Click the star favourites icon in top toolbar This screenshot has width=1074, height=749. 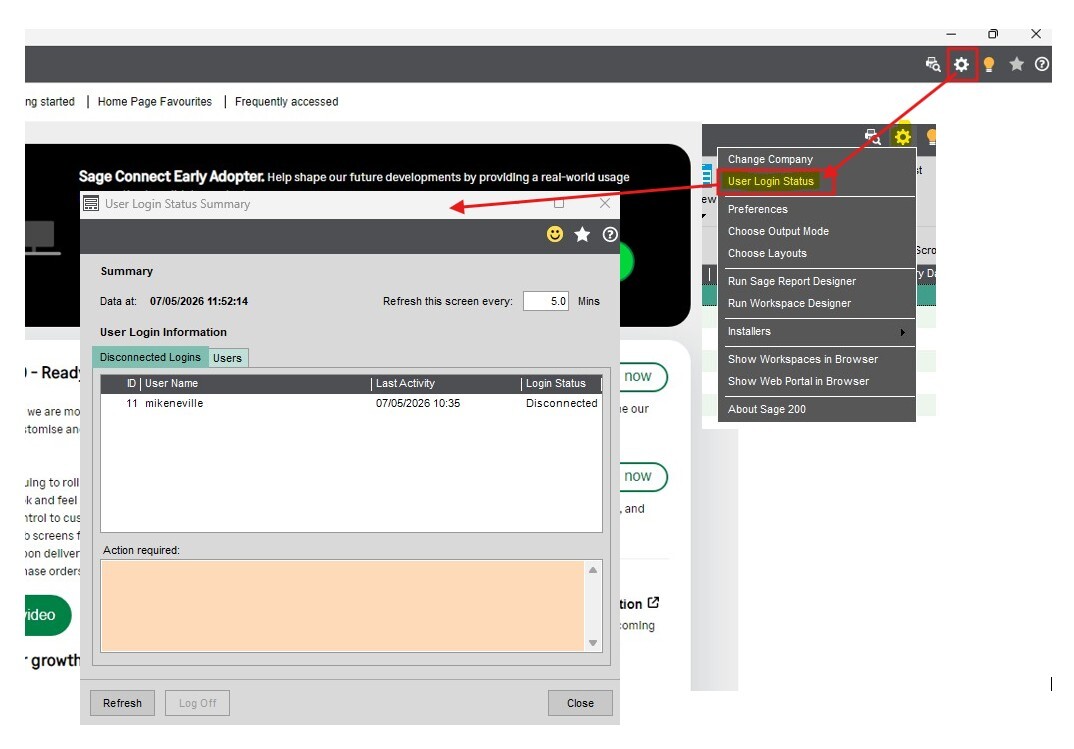pyautogui.click(x=1016, y=64)
